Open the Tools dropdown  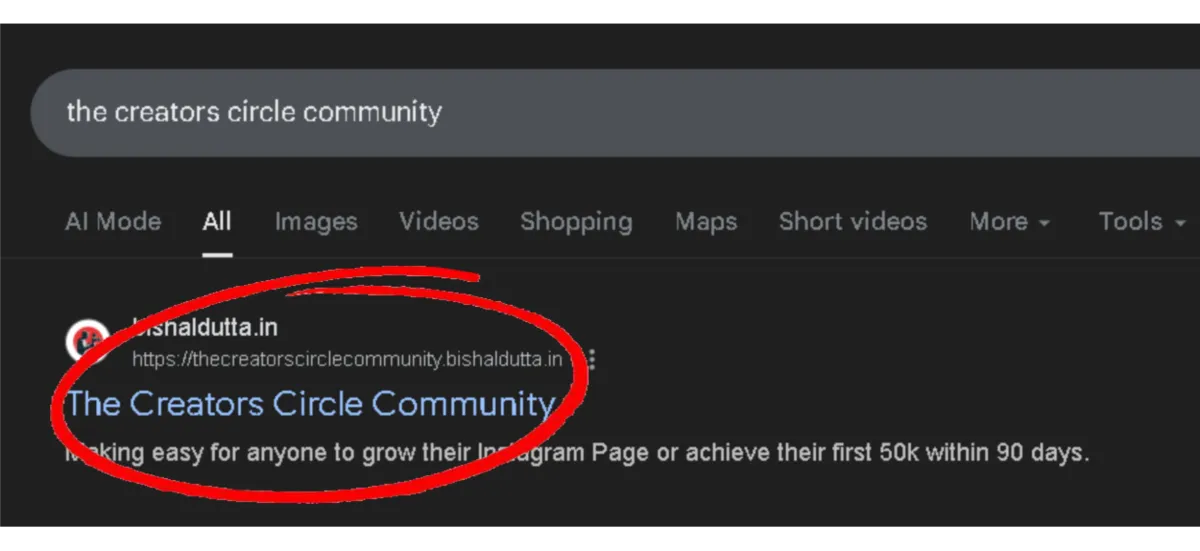[1142, 222]
